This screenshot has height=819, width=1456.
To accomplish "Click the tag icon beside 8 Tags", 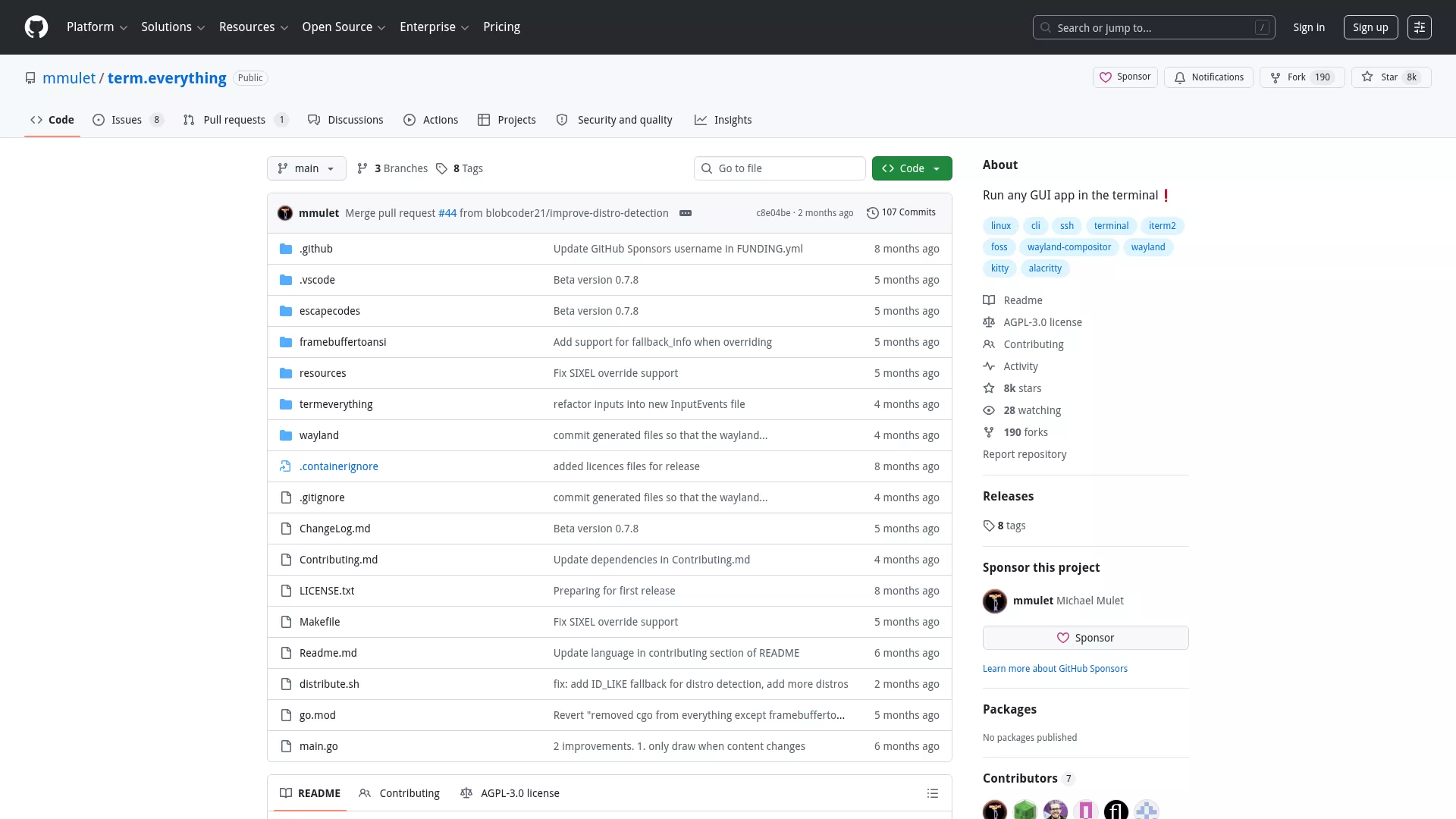I will 442,168.
